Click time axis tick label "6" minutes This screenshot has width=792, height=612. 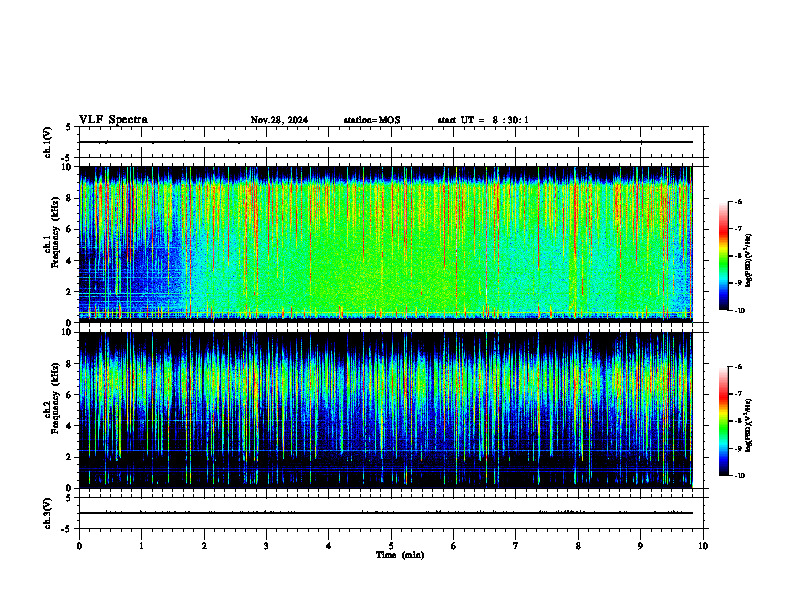pos(454,546)
